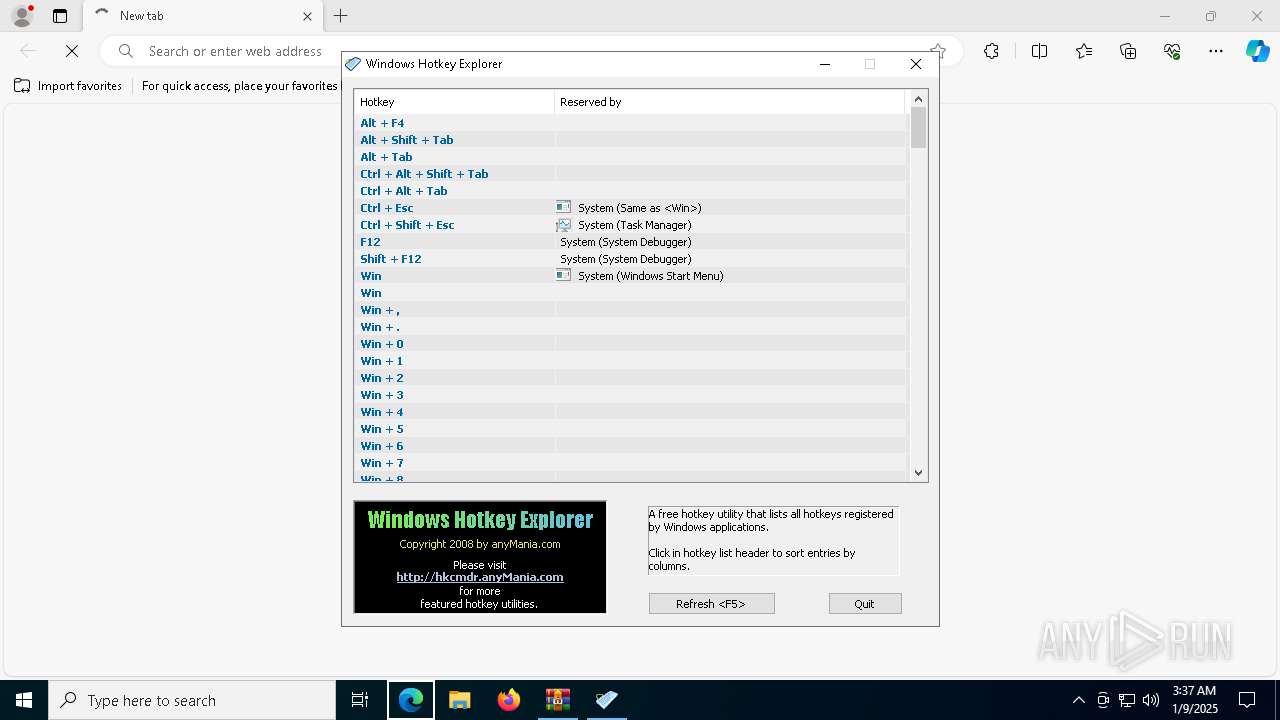Click the New tab browser tab

(203, 16)
